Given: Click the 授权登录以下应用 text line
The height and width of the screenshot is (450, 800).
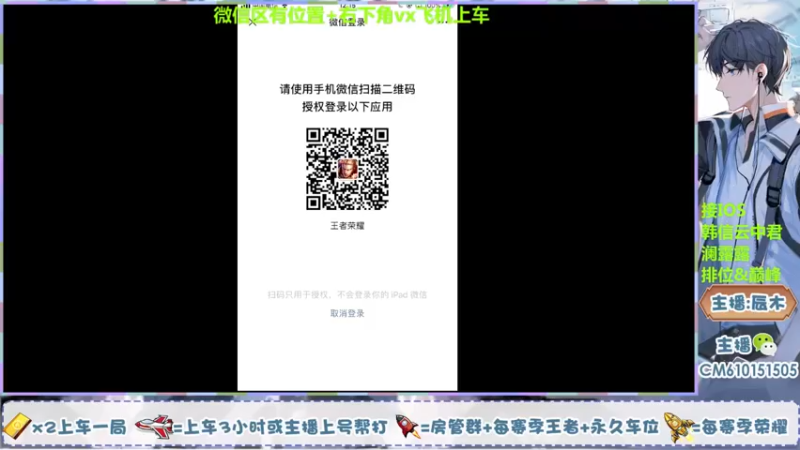Looking at the screenshot, I should pyautogui.click(x=347, y=107).
